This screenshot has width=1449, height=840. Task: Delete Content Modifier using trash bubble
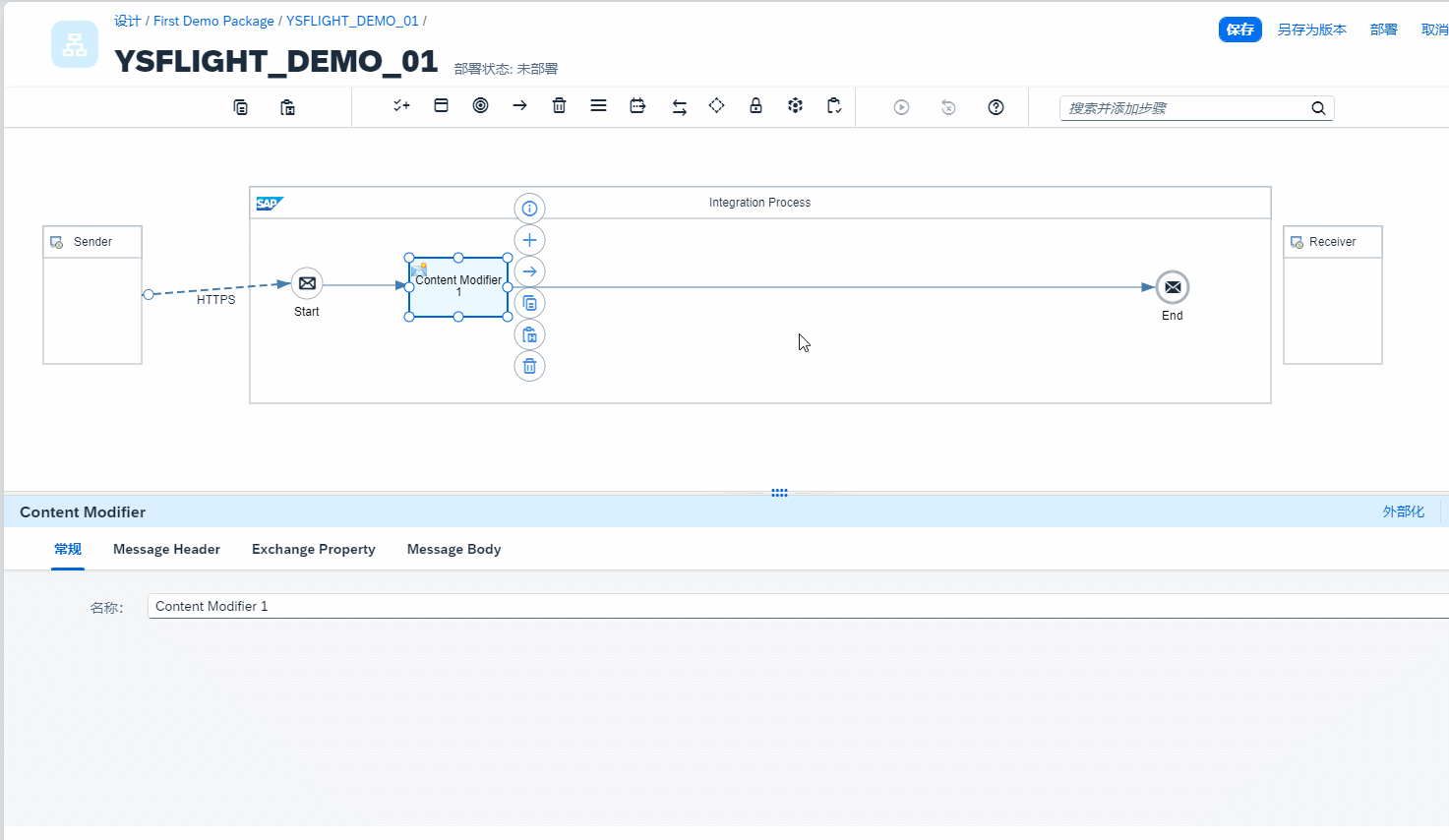[x=529, y=367]
